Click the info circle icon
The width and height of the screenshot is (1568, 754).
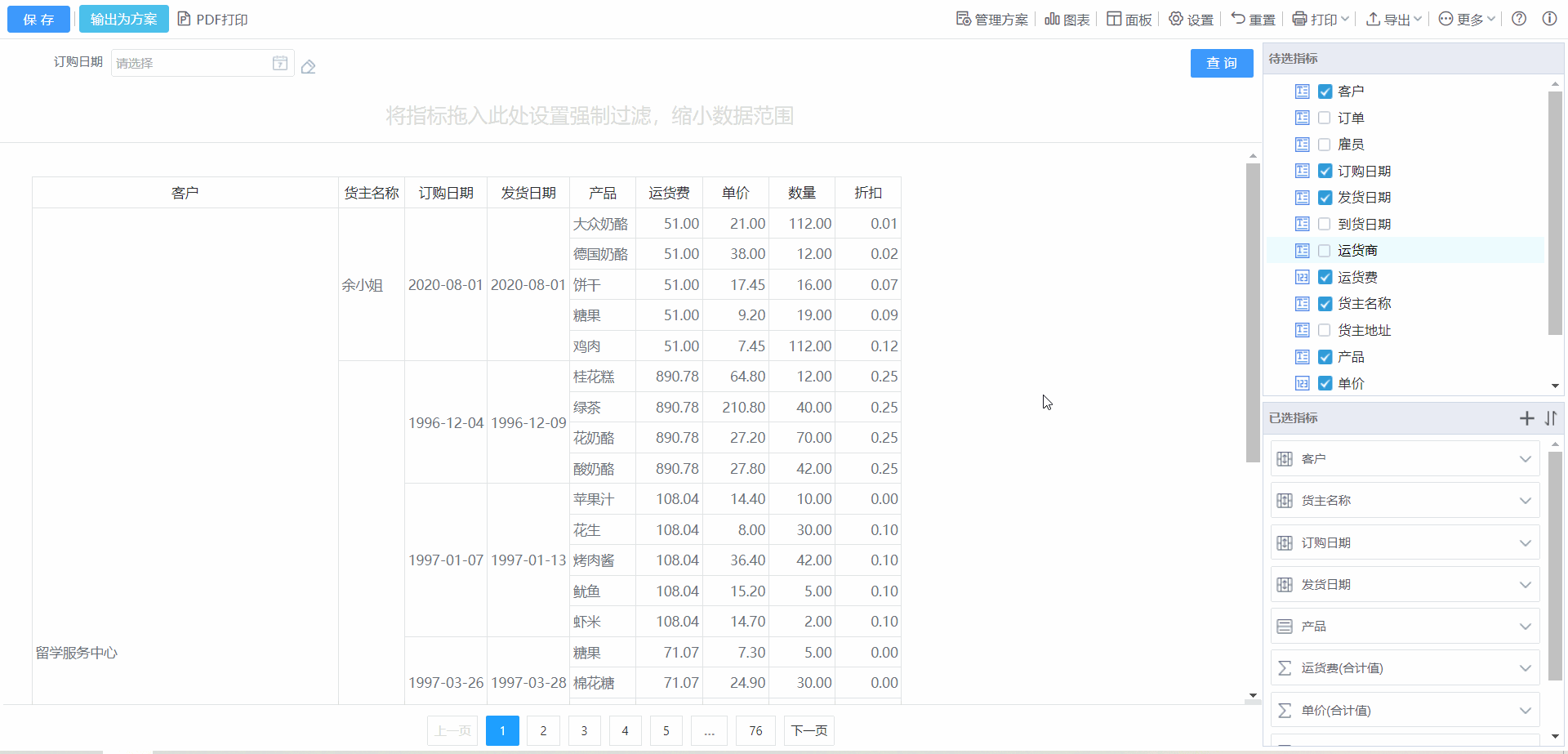1549,19
